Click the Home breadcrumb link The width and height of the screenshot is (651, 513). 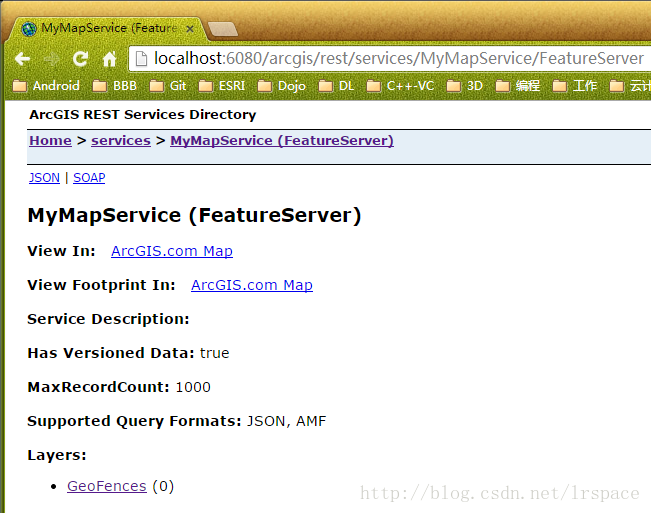50,141
